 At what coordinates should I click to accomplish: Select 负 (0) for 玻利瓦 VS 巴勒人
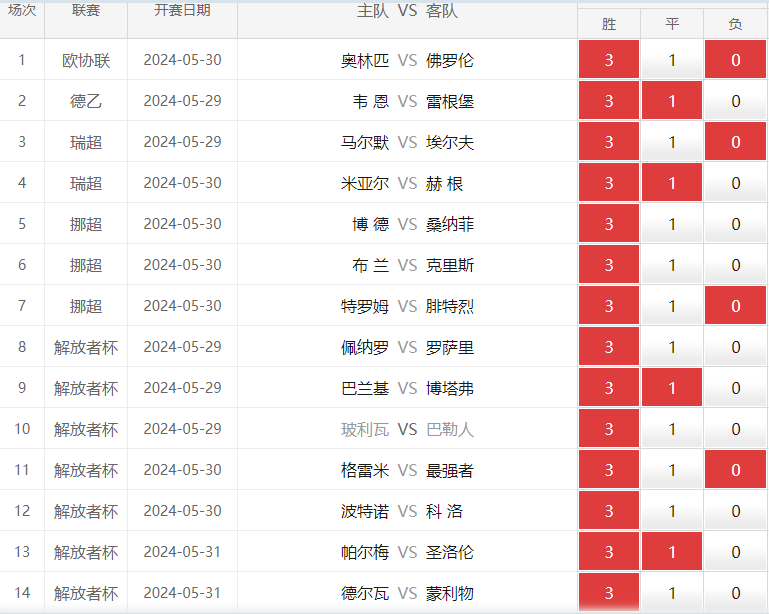(735, 429)
